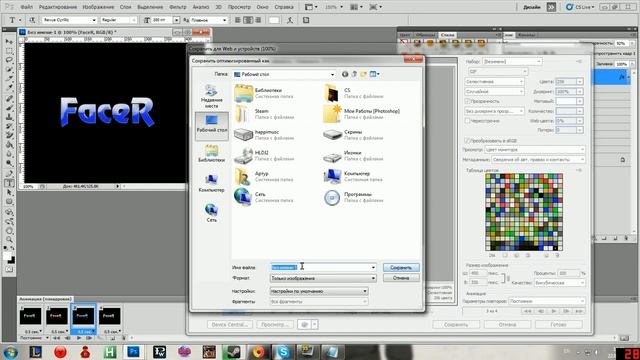This screenshot has width=640, height=360.
Task: Open the Программы folder
Action: 353,197
